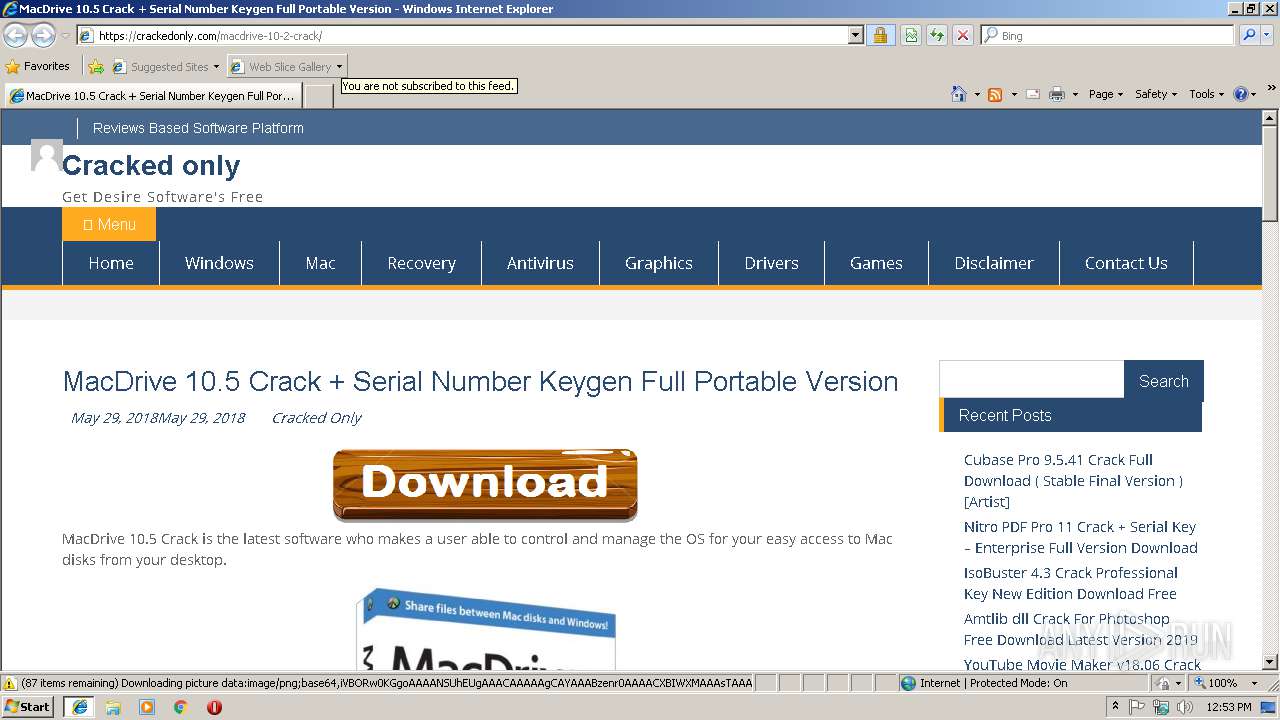Expand the address bar history dropdown
This screenshot has width=1280, height=720.
point(855,35)
